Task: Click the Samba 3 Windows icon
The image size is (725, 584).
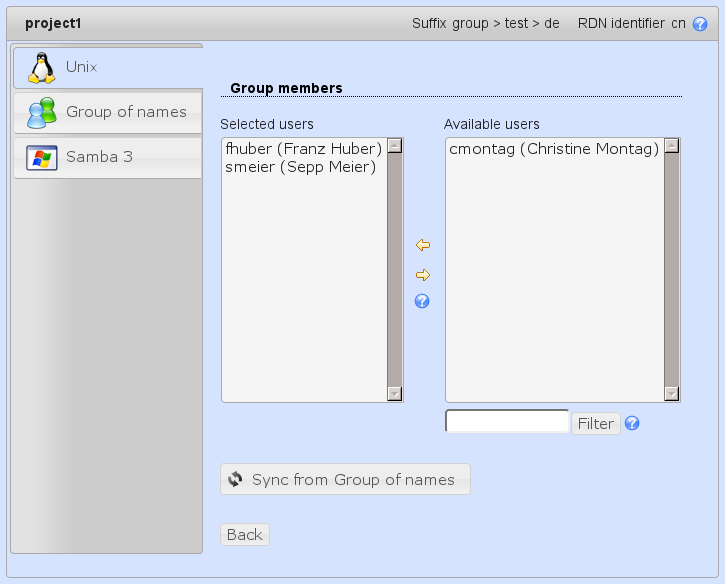Action: point(41,157)
